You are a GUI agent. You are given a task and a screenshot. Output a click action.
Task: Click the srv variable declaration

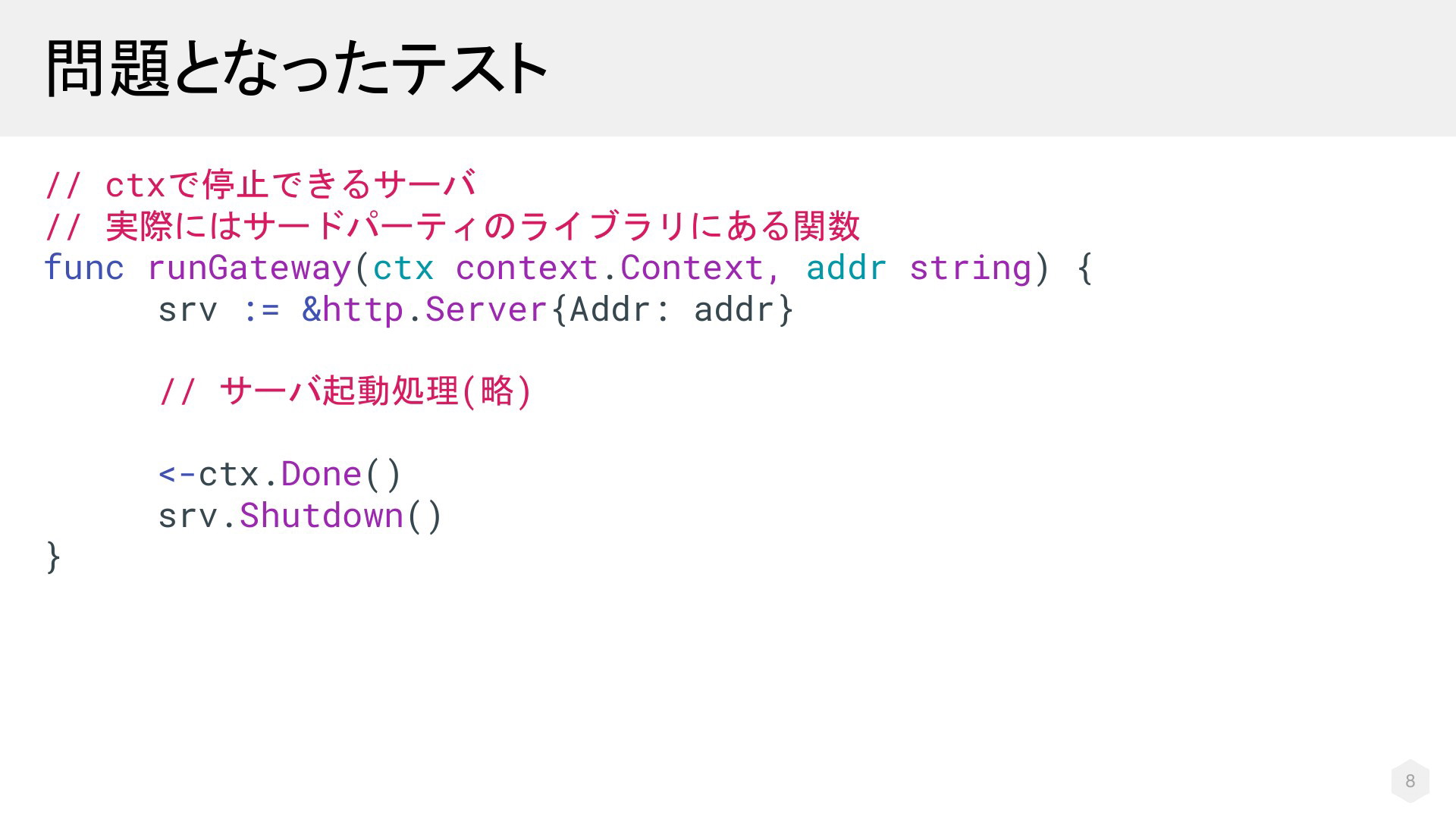tap(187, 309)
